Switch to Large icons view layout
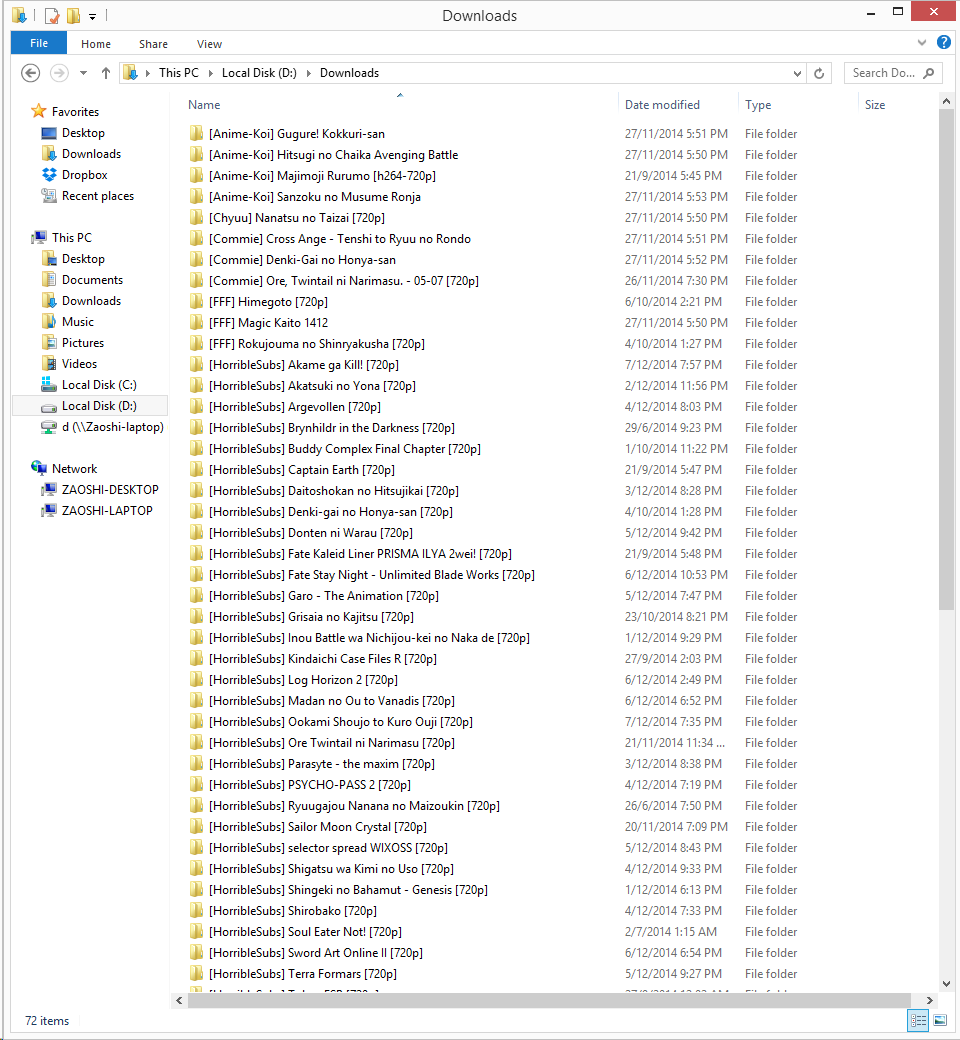The image size is (960, 1040). click(940, 1020)
